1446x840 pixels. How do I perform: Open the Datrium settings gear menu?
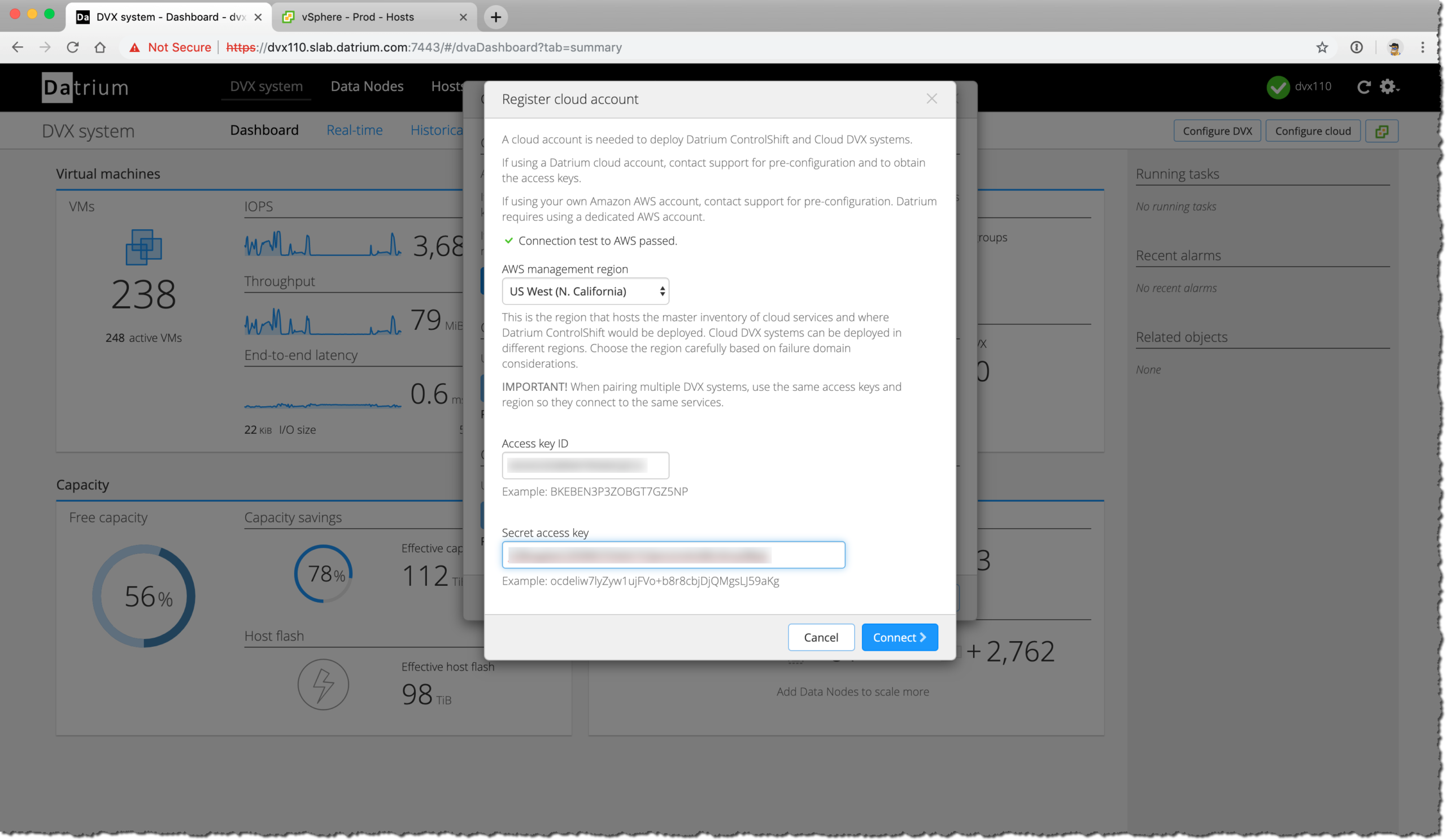[1389, 86]
